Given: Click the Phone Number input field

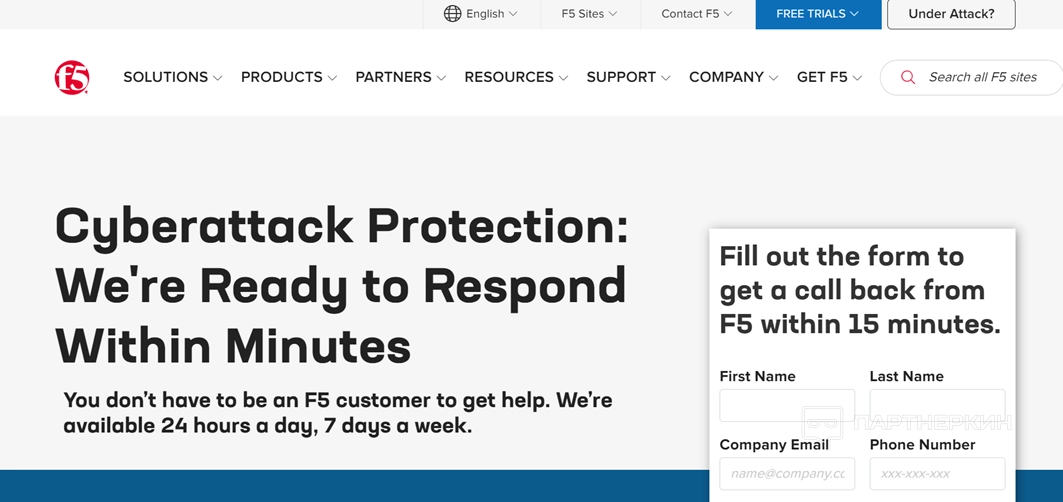Looking at the screenshot, I should click(x=937, y=473).
